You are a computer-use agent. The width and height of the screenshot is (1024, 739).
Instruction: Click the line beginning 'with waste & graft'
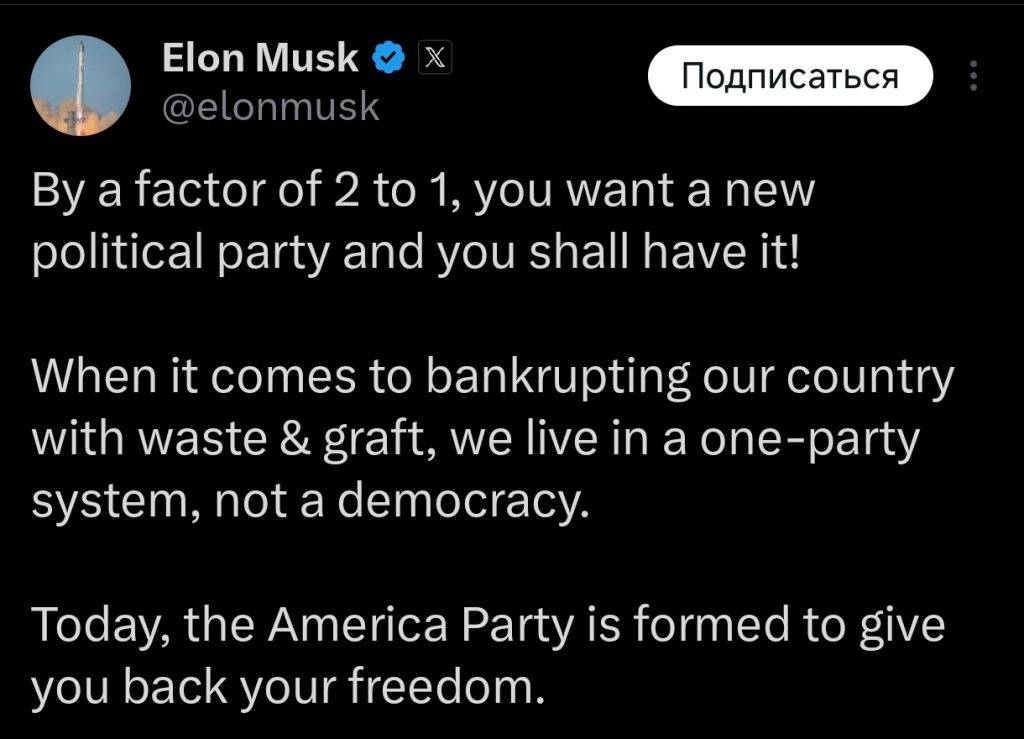pyautogui.click(x=475, y=439)
